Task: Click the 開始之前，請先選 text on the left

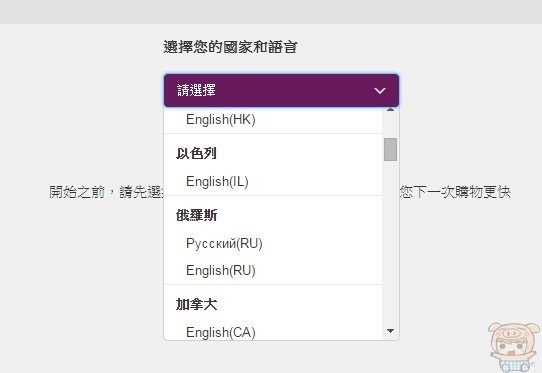Action: [106, 192]
